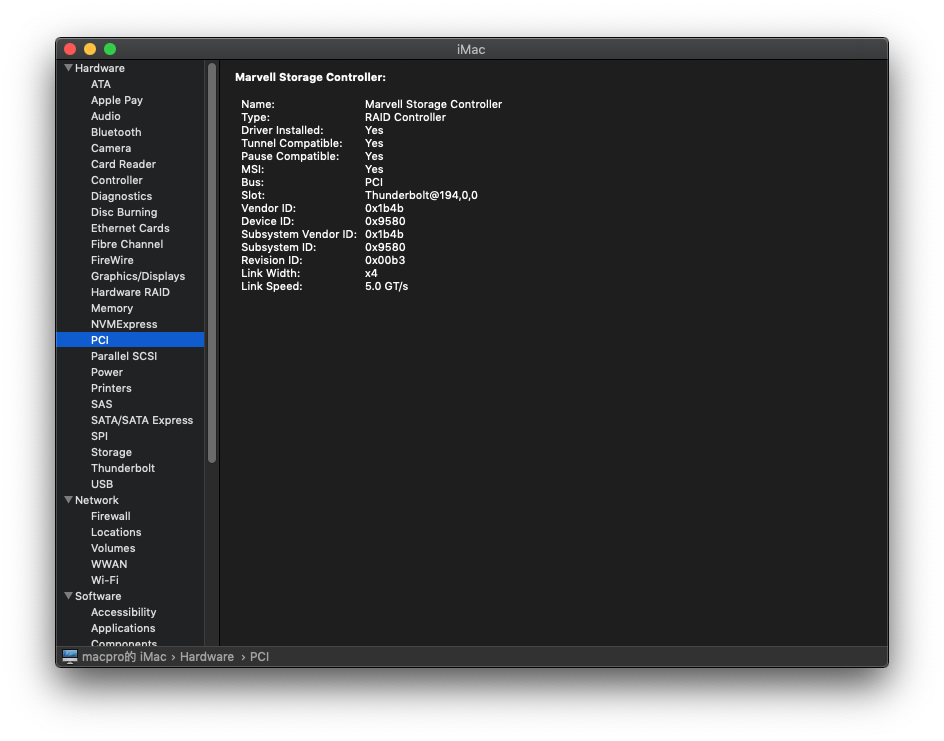Screen dimensions: 944x741
Task: Minimize window using the yellow button
Action: 90,49
